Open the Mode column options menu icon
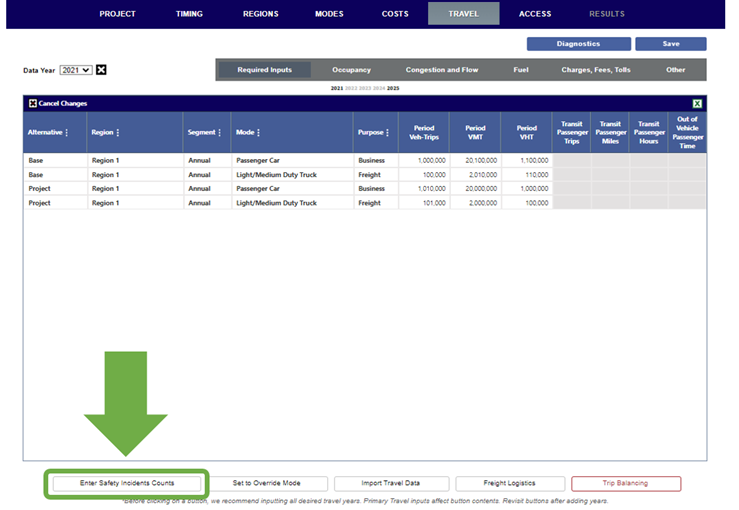The height and width of the screenshot is (510, 739). (x=259, y=133)
